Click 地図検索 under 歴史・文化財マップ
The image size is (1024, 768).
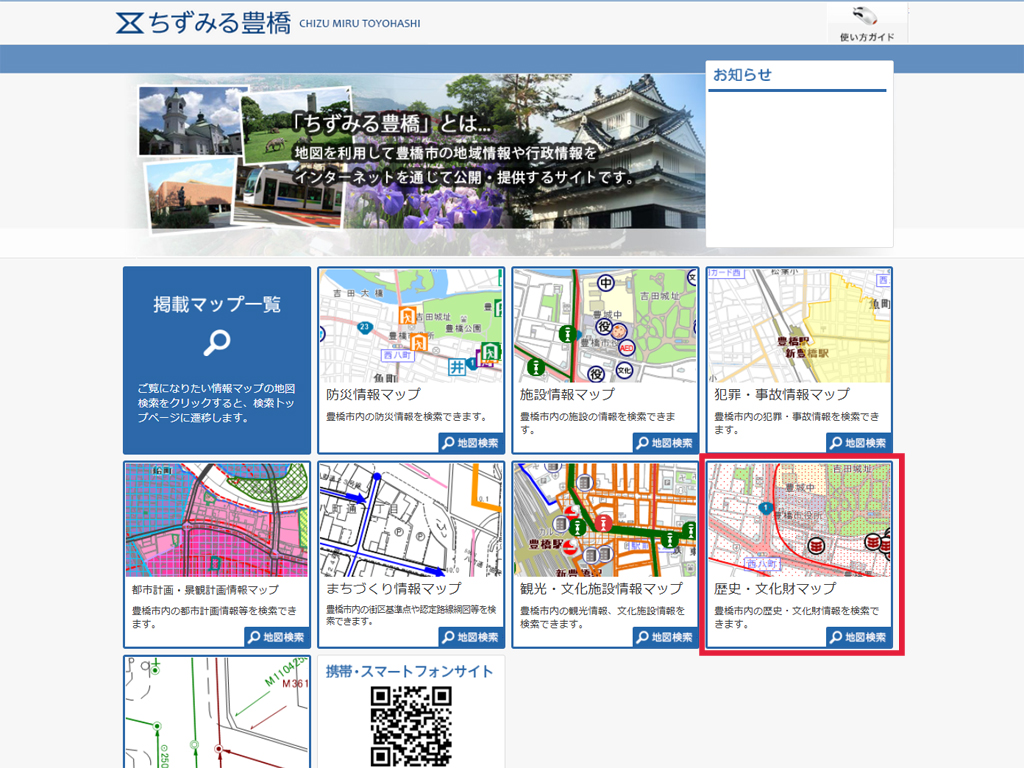[859, 637]
